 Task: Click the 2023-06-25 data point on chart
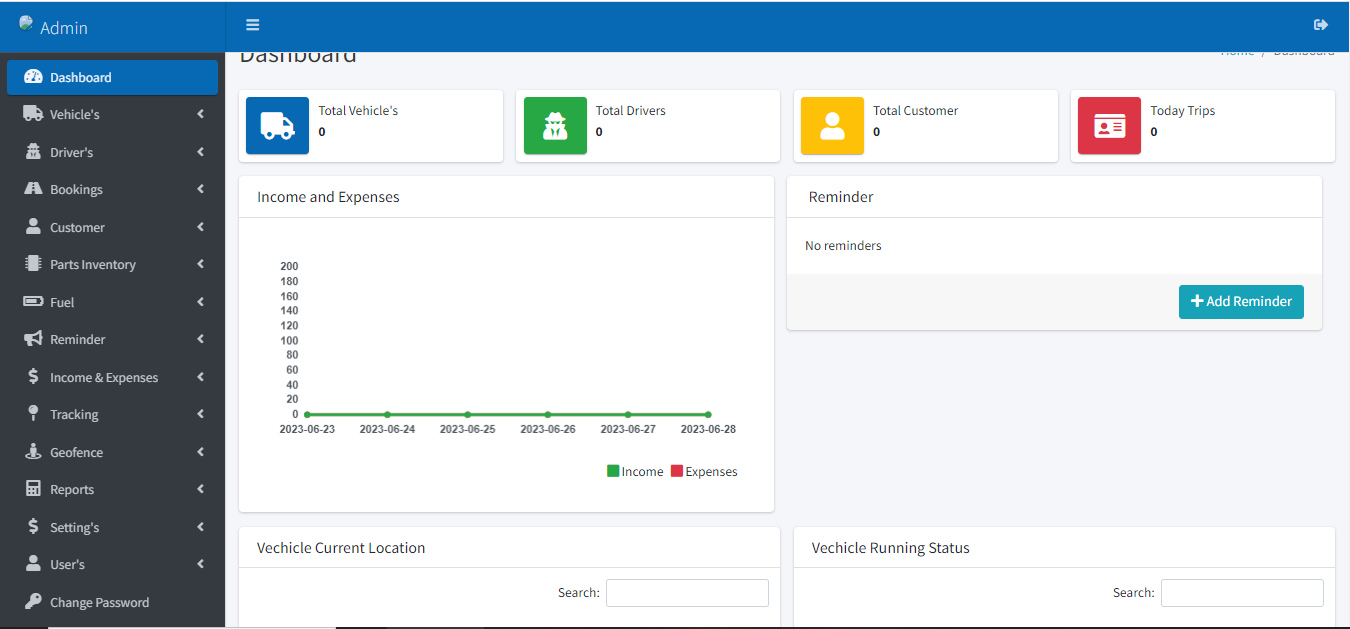click(x=467, y=414)
